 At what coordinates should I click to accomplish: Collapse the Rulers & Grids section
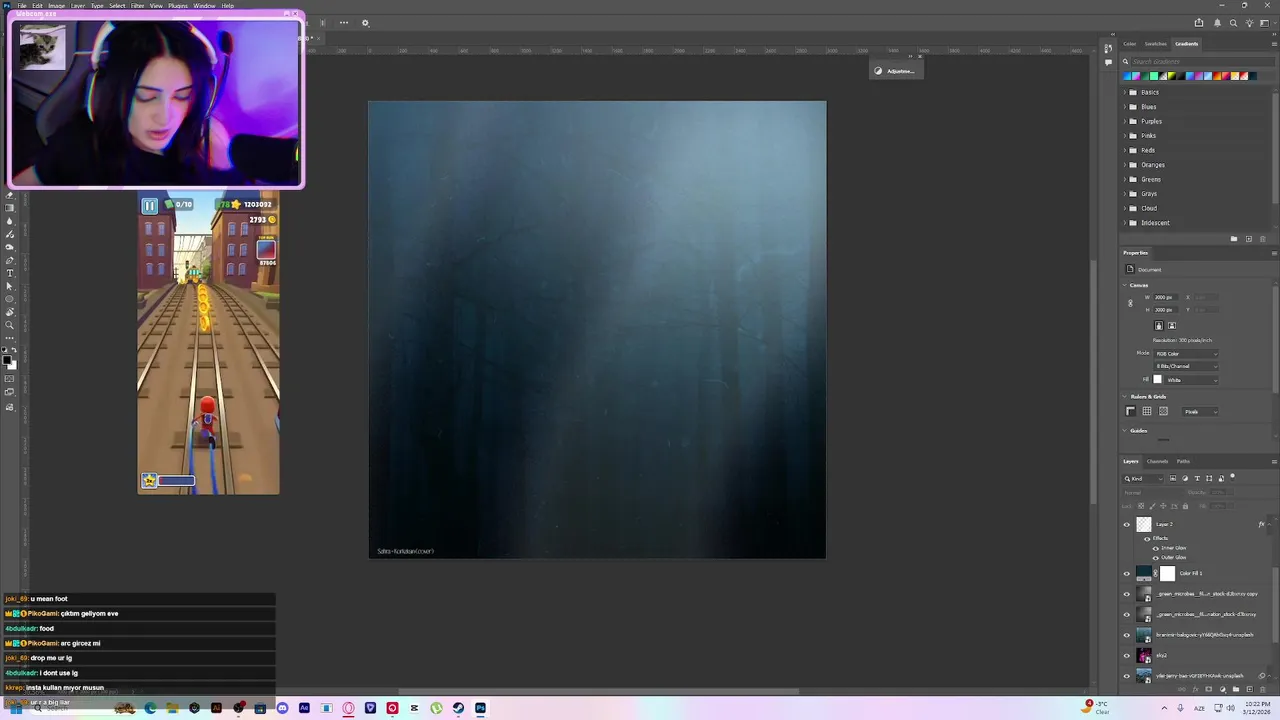click(1125, 397)
